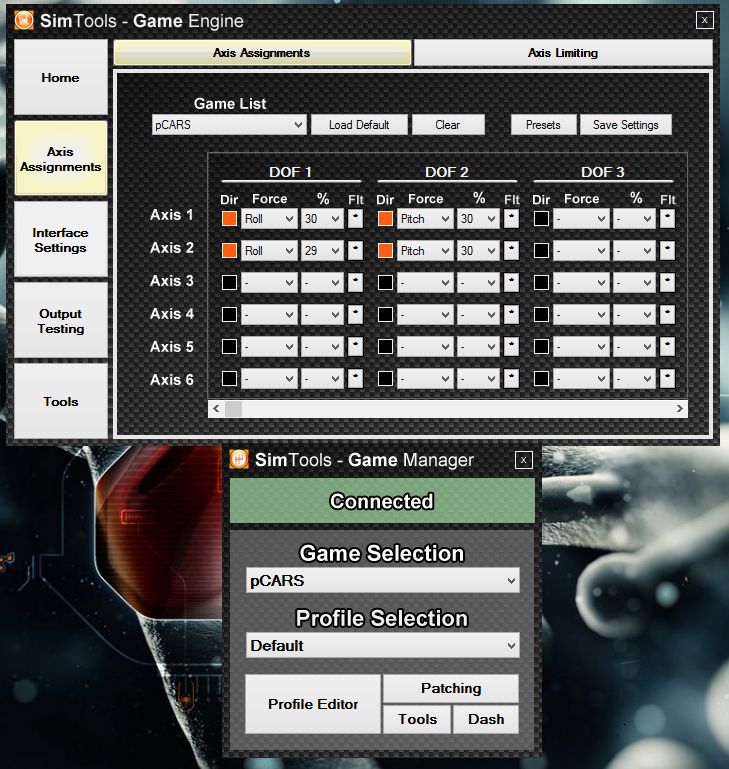Open Axis 3 DOF 3 filter button

point(667,282)
